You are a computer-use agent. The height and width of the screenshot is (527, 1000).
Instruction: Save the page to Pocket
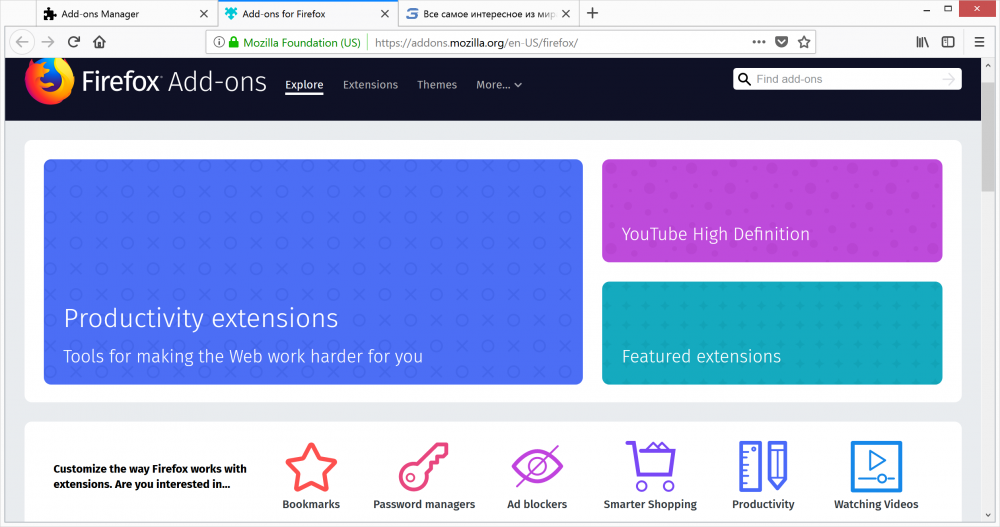coord(781,42)
